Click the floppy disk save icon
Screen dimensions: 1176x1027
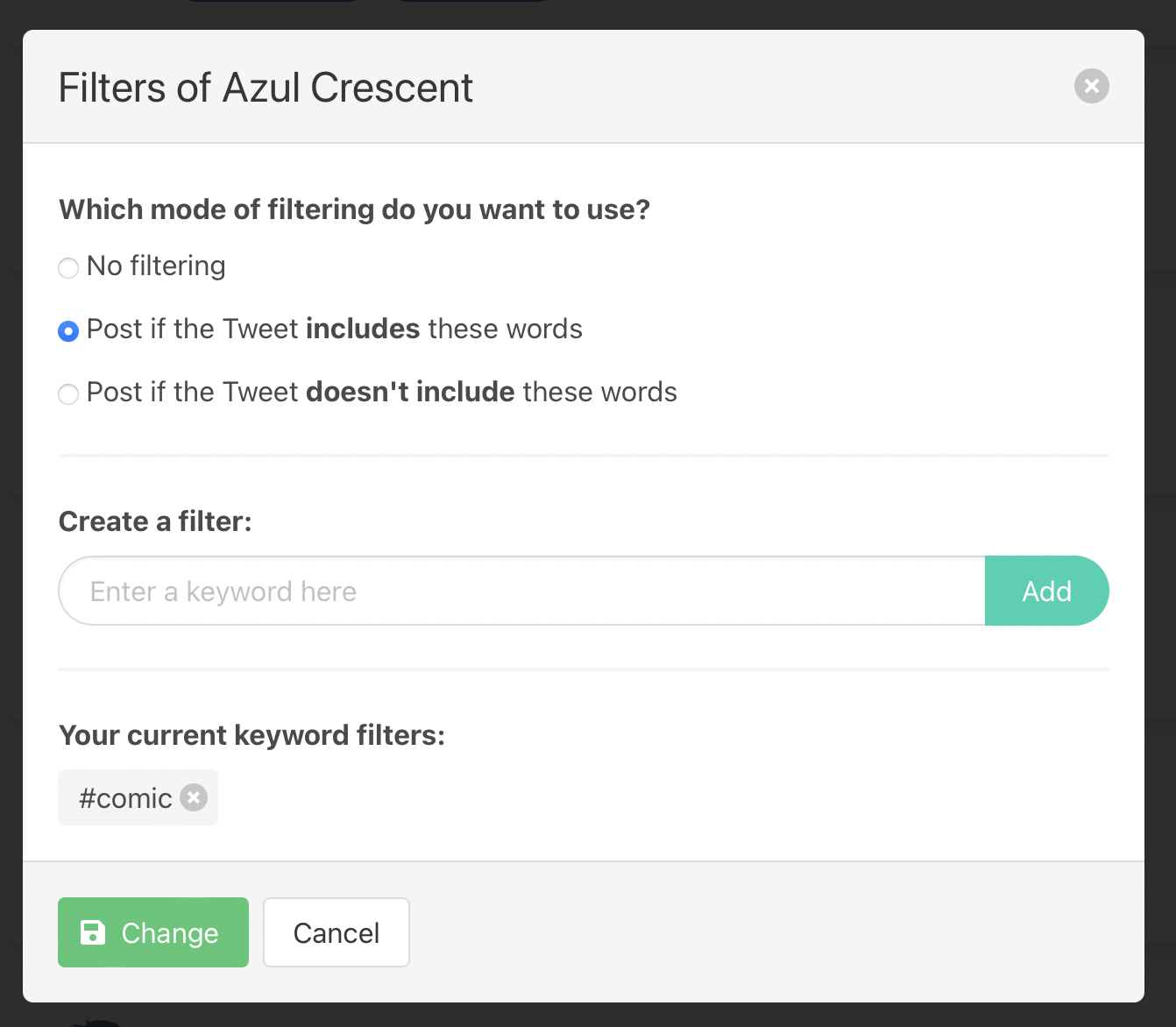pos(93,932)
